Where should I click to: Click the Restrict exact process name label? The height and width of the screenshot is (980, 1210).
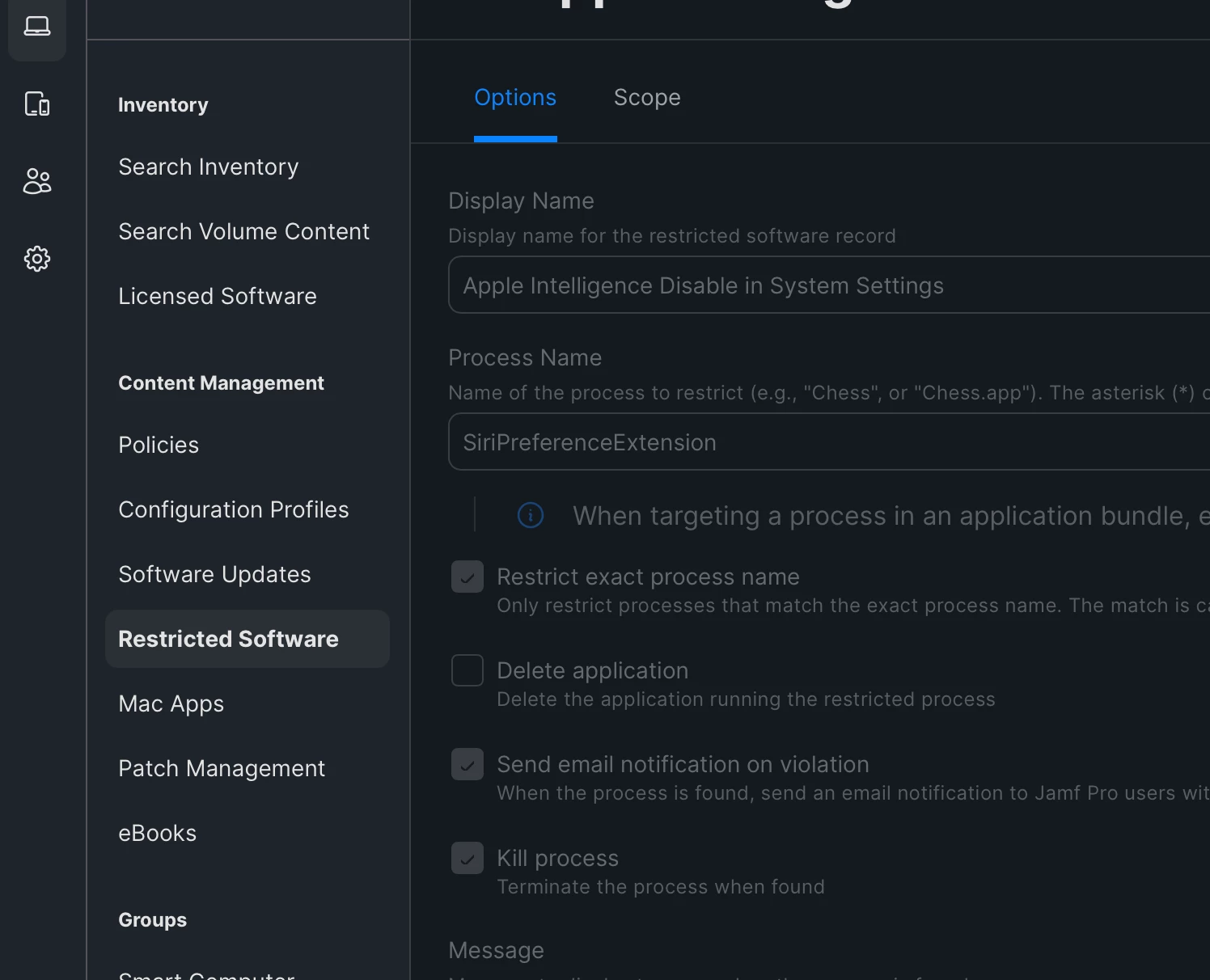(x=649, y=577)
